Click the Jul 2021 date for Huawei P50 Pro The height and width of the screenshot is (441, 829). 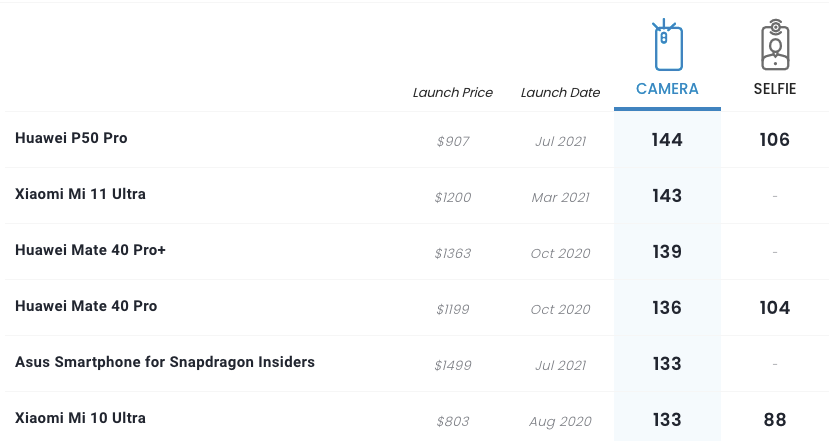(x=560, y=141)
